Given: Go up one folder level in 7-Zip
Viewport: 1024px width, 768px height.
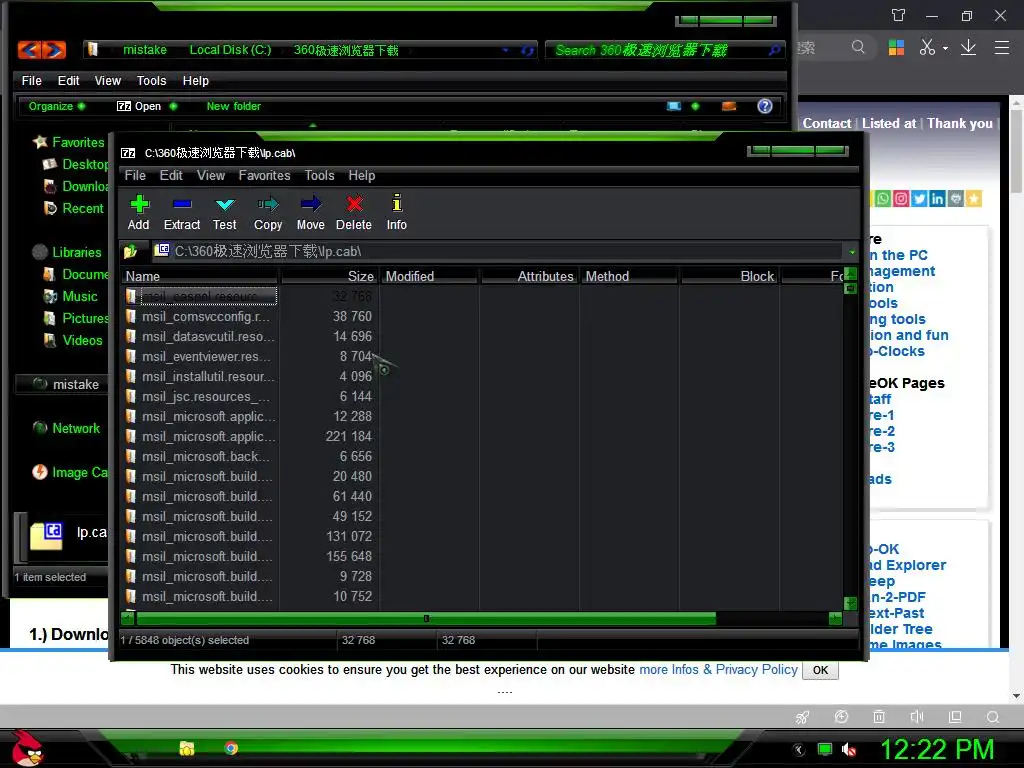Looking at the screenshot, I should (131, 251).
